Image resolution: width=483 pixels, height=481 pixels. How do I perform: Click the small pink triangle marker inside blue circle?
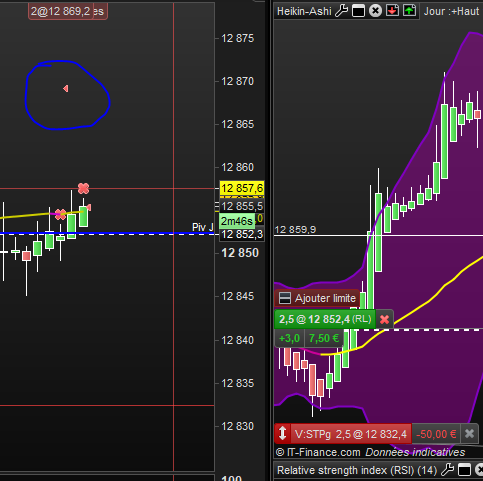[x=66, y=88]
